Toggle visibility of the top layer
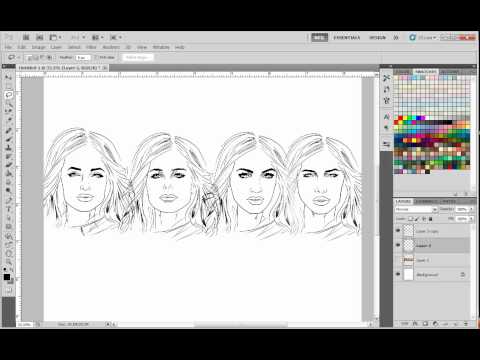This screenshot has width=480, height=360. coord(398,230)
